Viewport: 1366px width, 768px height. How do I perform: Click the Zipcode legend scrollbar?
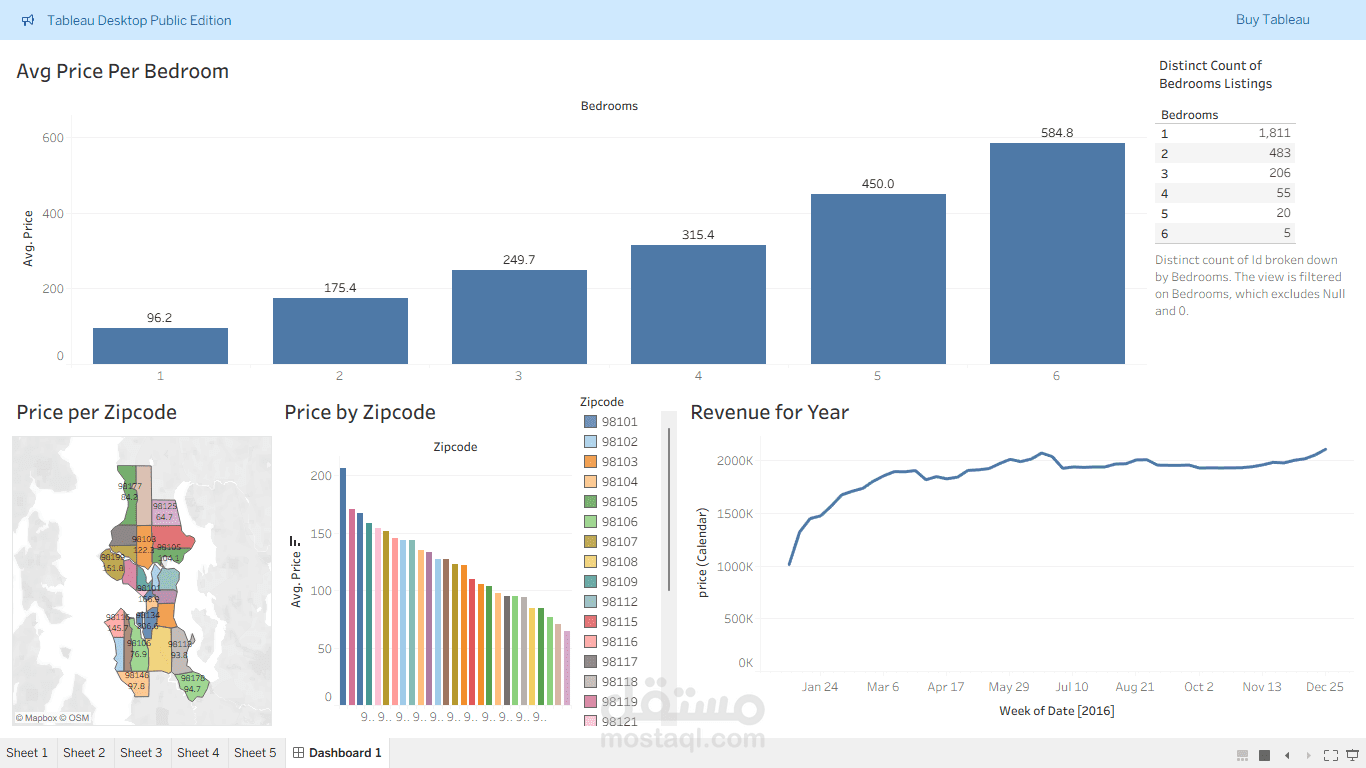coord(669,509)
